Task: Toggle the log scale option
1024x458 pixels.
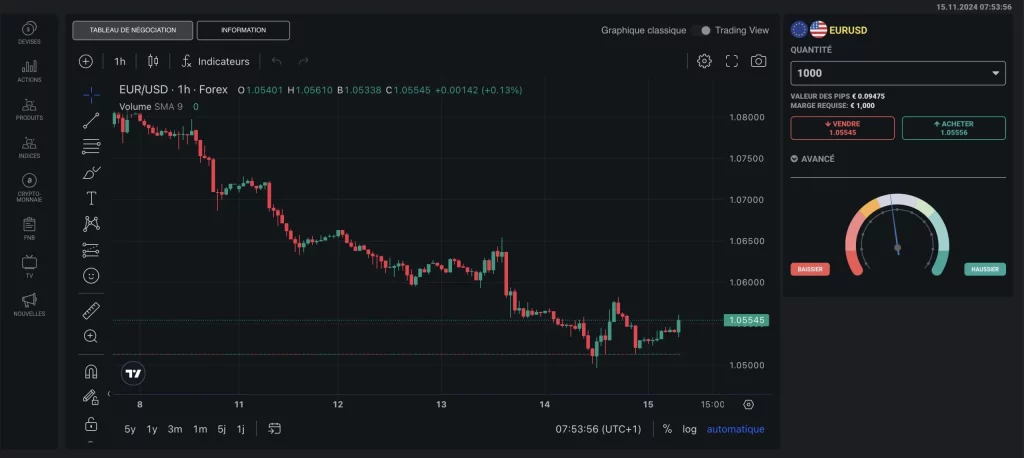Action: tap(690, 429)
